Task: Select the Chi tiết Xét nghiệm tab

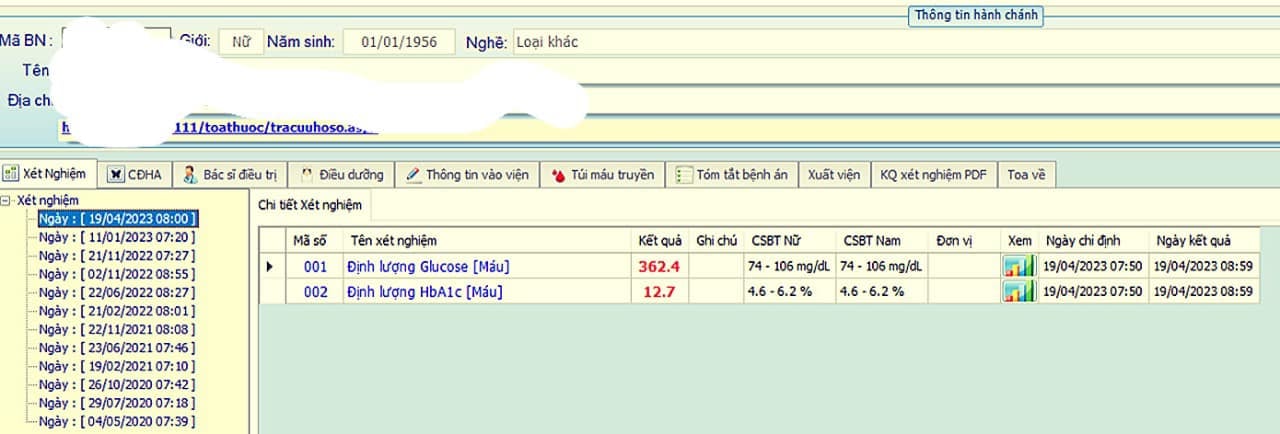Action: [x=310, y=204]
